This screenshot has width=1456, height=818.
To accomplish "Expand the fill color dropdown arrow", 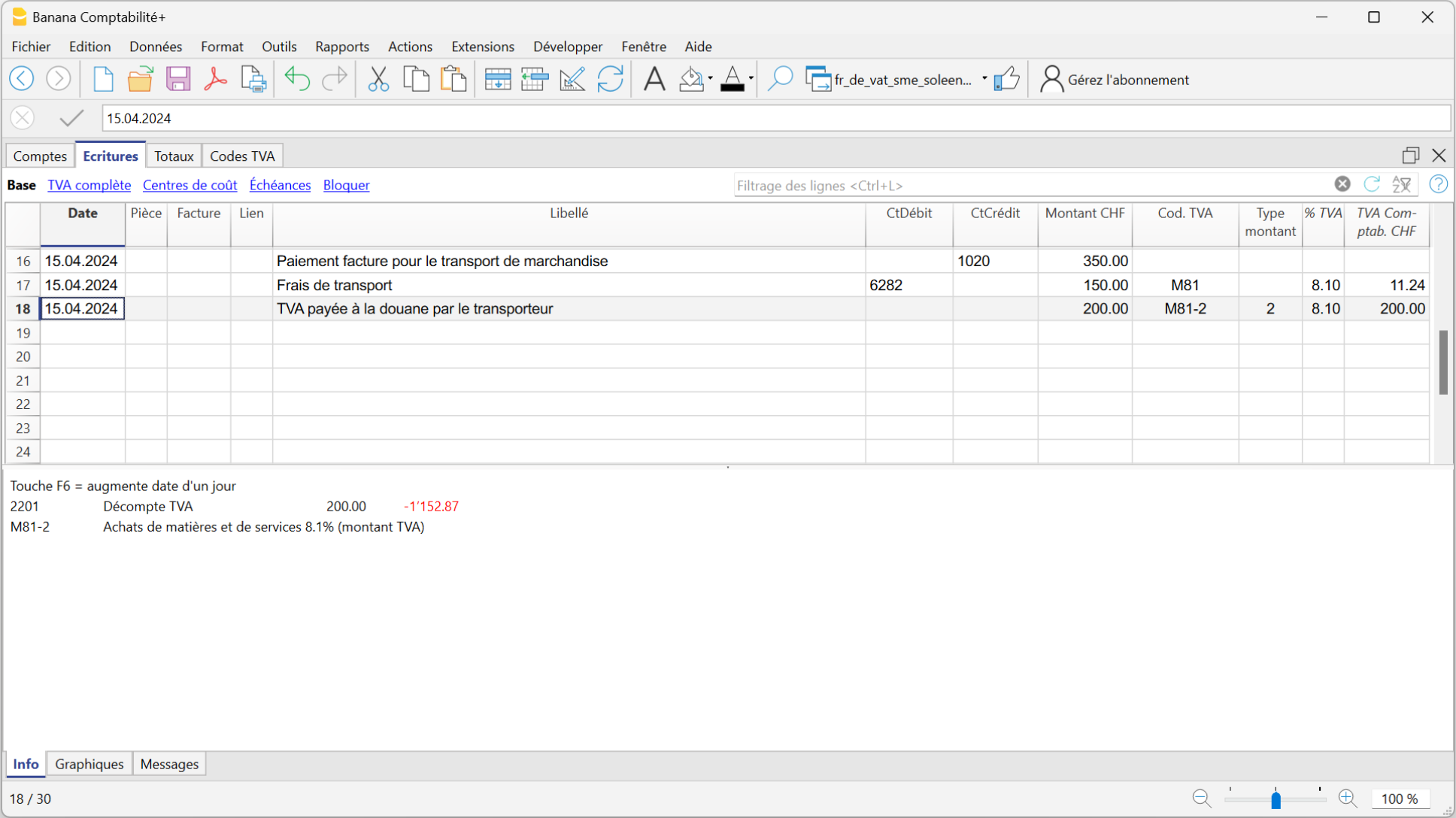I will [710, 79].
